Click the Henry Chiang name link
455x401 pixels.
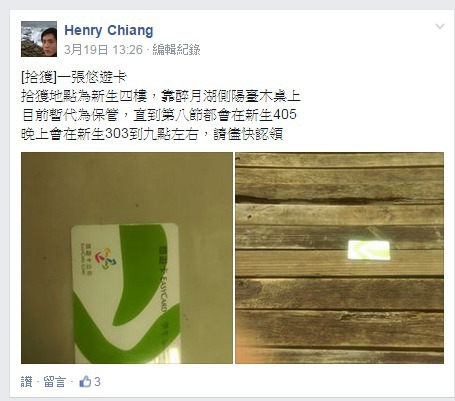pyautogui.click(x=109, y=30)
